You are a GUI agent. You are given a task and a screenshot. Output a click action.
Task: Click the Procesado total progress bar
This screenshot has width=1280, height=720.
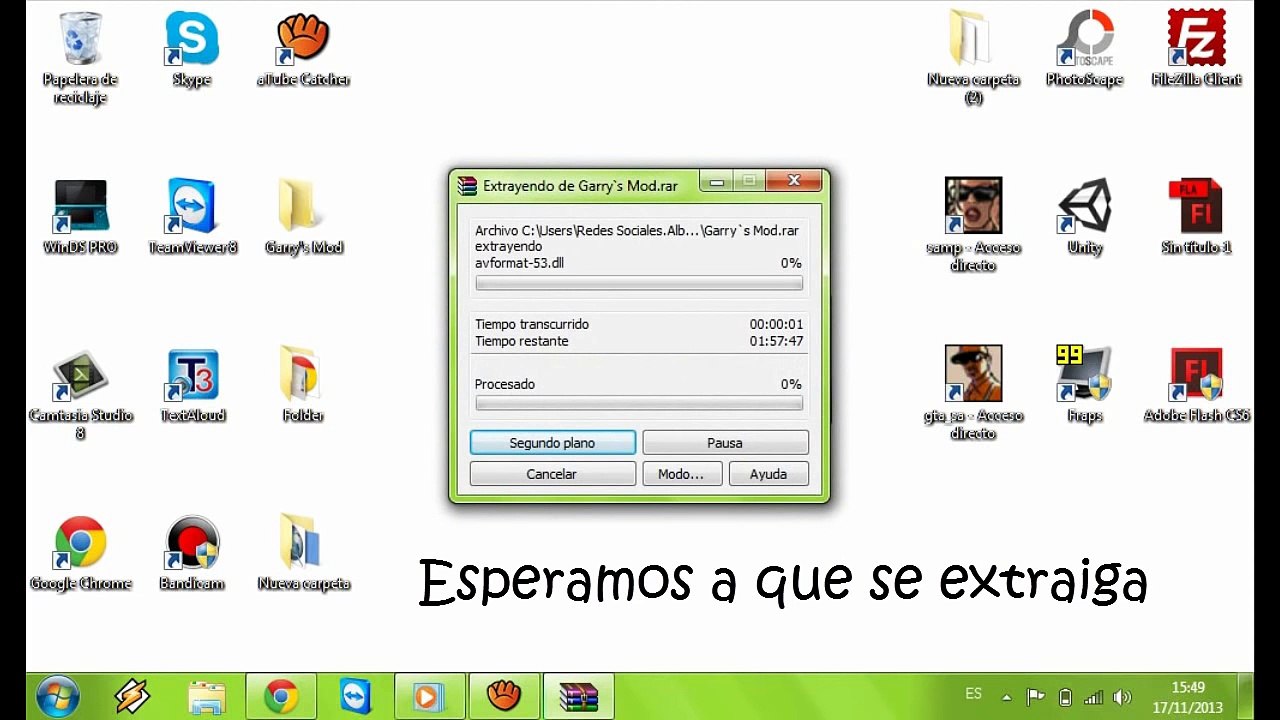point(639,404)
